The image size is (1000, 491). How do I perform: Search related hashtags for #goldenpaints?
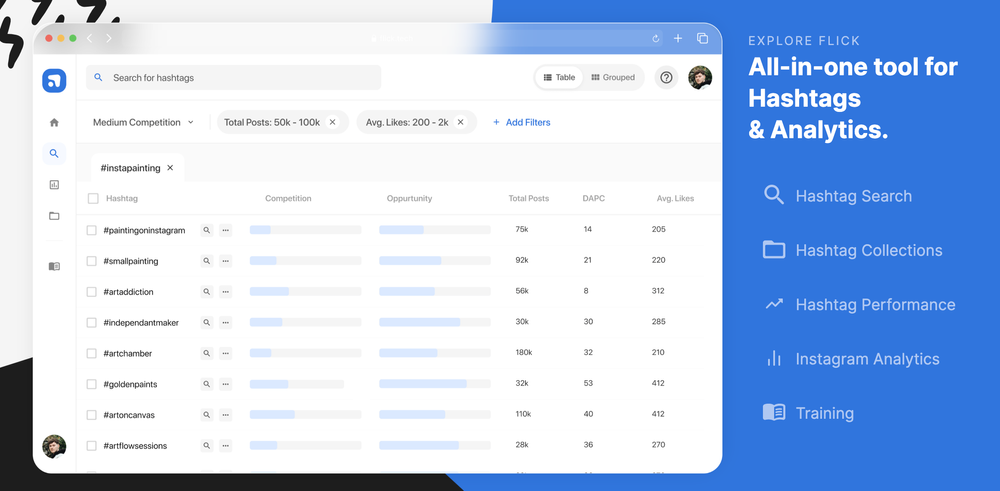click(207, 384)
